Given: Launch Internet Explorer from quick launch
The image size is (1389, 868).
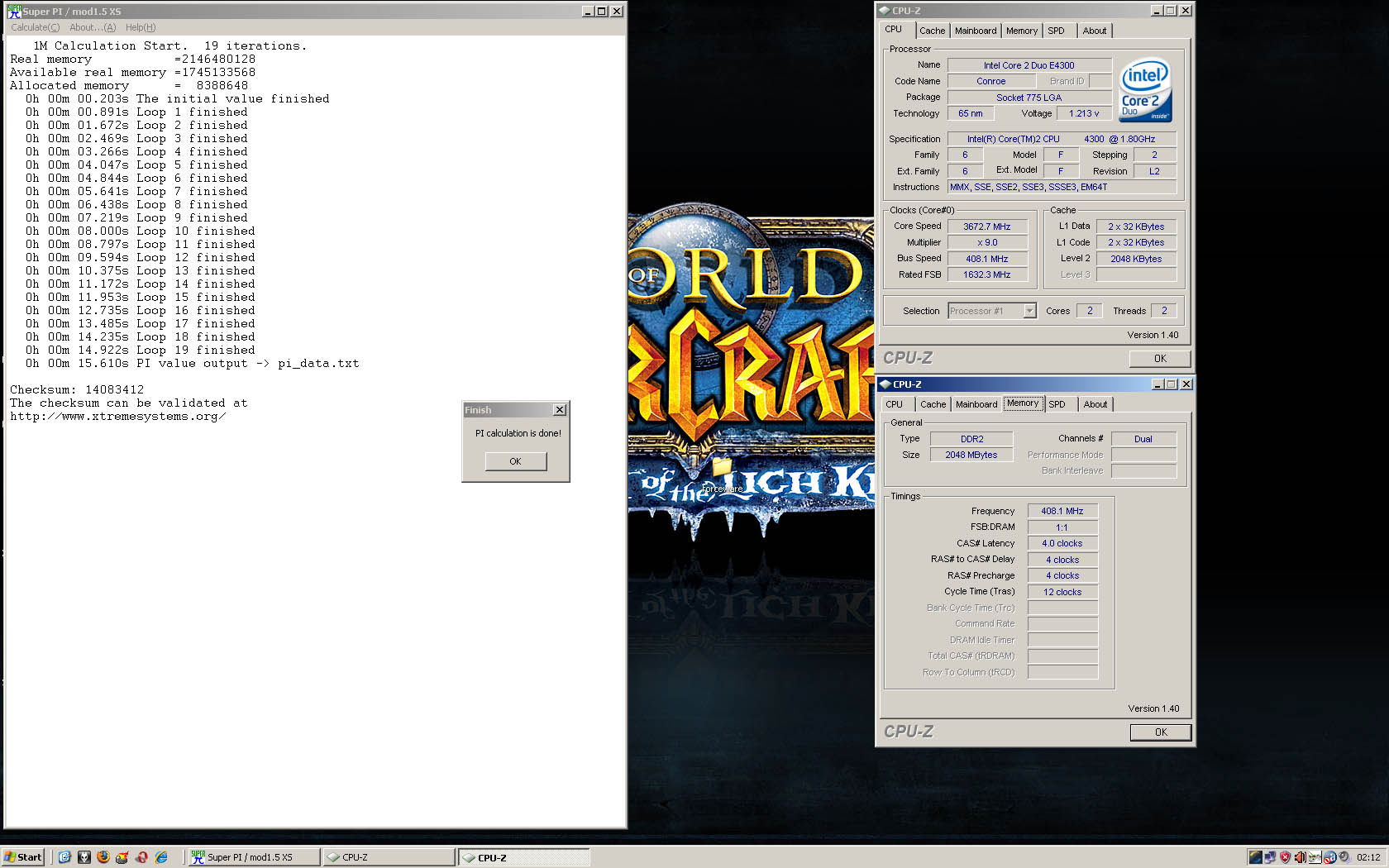Looking at the screenshot, I should (161, 857).
